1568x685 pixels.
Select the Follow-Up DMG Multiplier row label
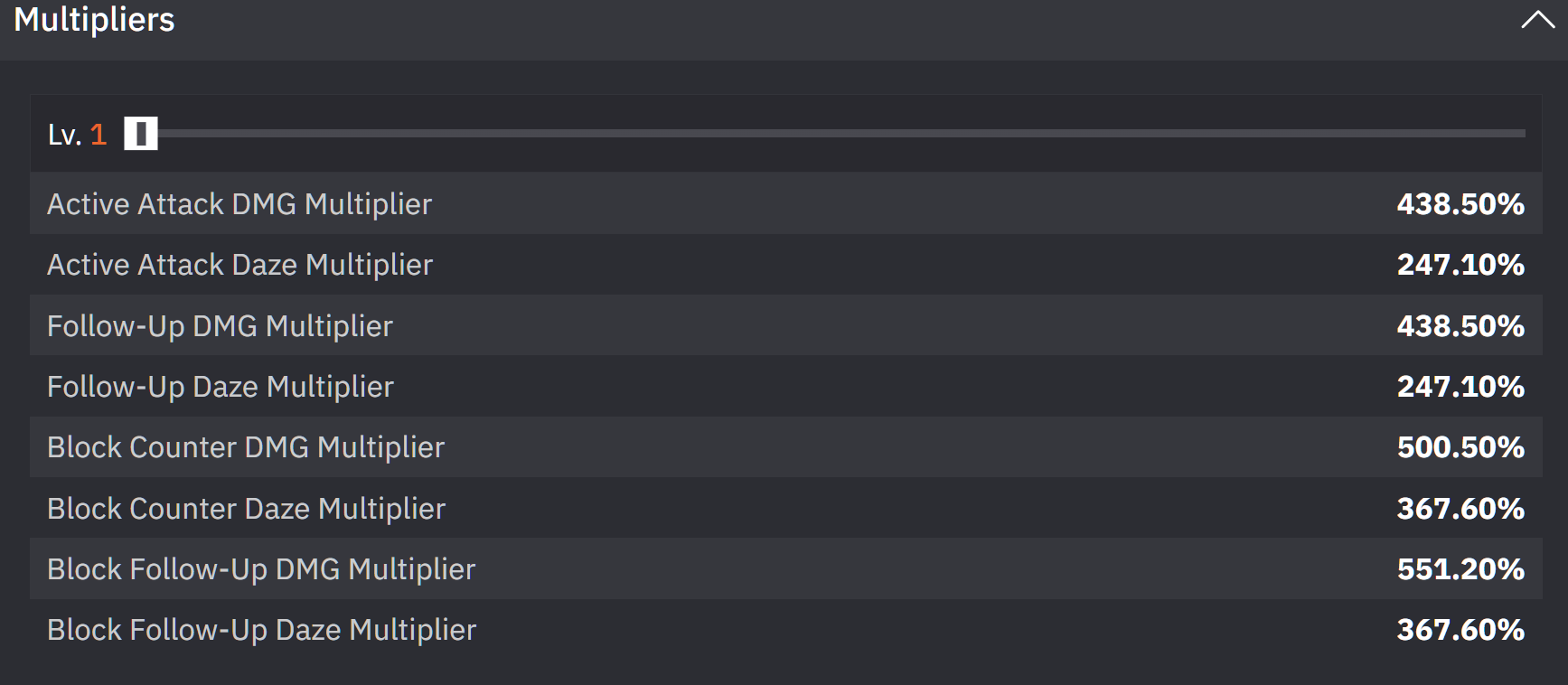220,326
